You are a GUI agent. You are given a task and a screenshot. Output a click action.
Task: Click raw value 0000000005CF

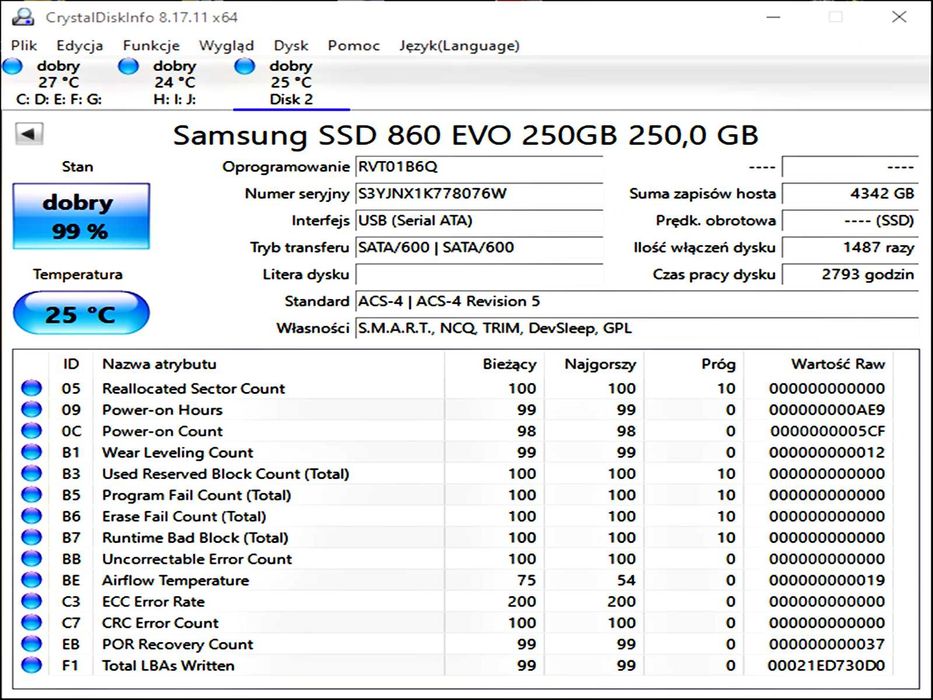(x=827, y=431)
